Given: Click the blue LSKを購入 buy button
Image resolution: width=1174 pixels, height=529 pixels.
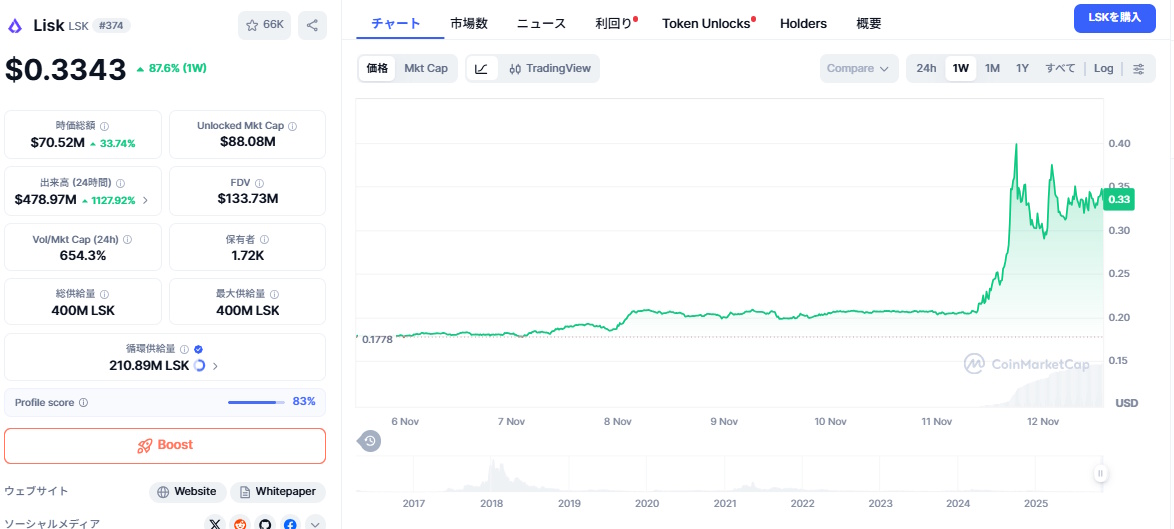Looking at the screenshot, I should [1114, 17].
